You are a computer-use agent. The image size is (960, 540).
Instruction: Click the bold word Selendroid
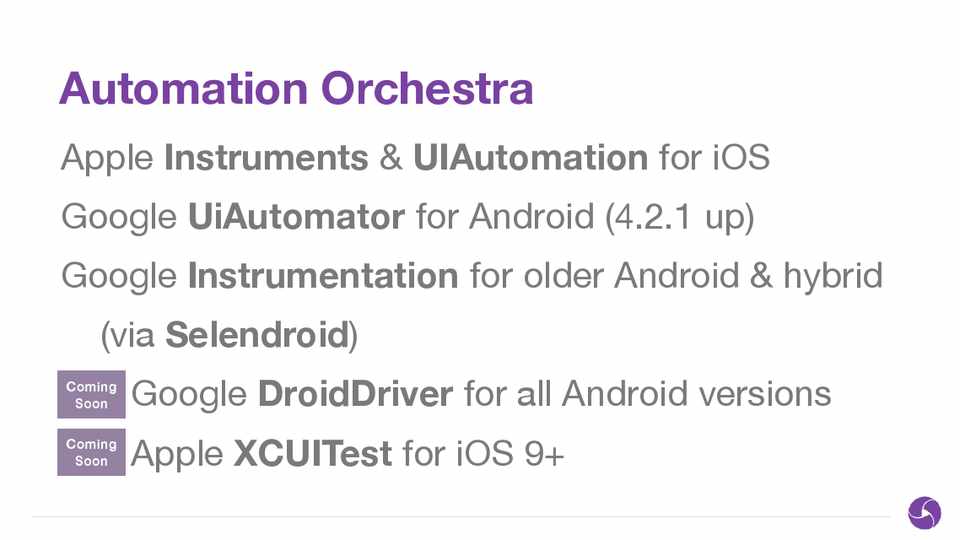[255, 335]
